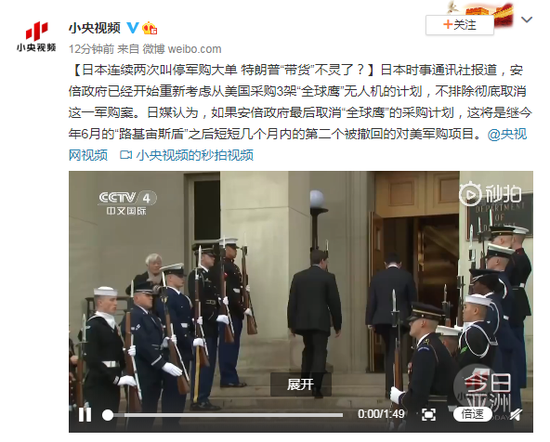
Task: Click the 微博 weibo.com source link
Action: tap(182, 49)
